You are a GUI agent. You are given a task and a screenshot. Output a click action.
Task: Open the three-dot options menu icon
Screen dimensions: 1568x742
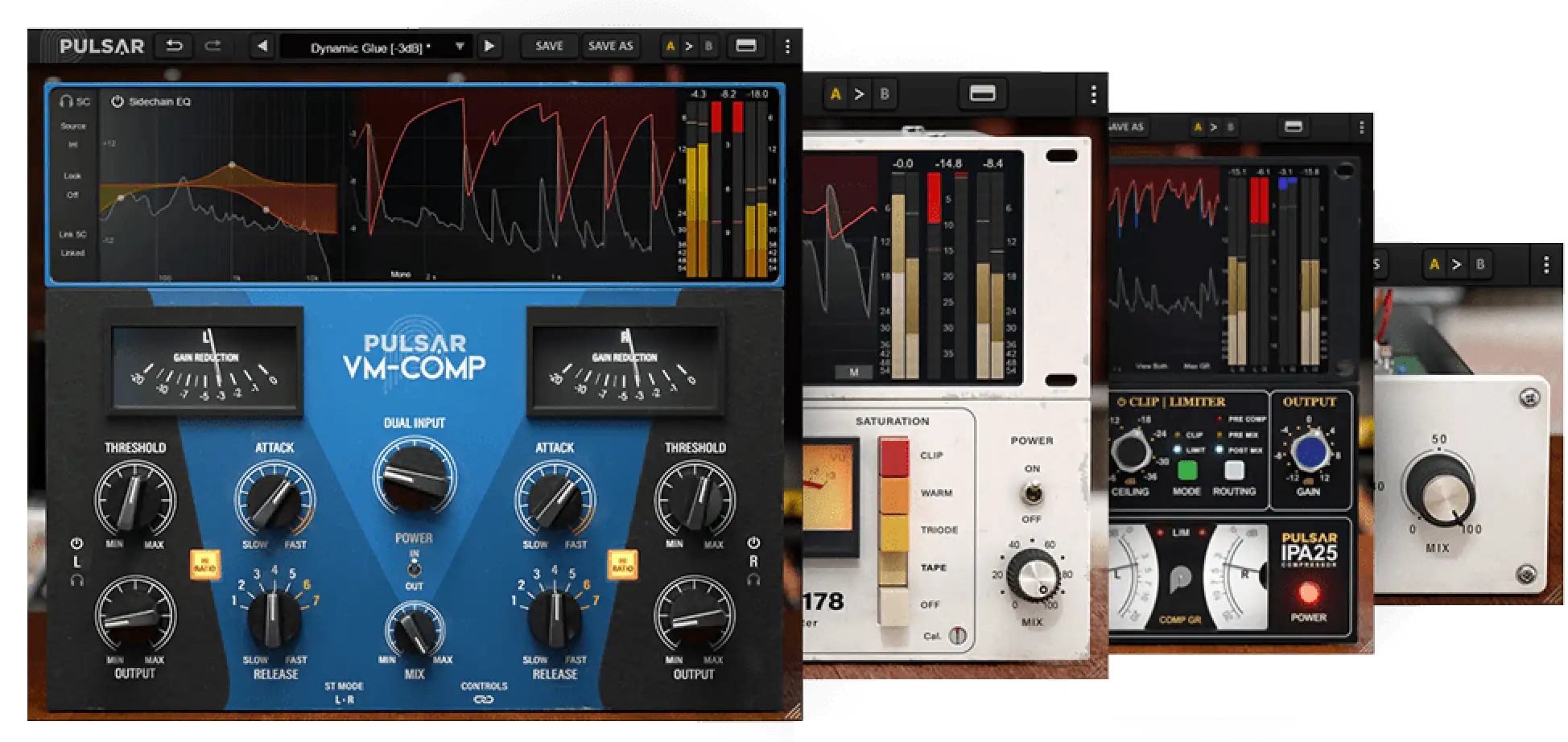tap(787, 46)
